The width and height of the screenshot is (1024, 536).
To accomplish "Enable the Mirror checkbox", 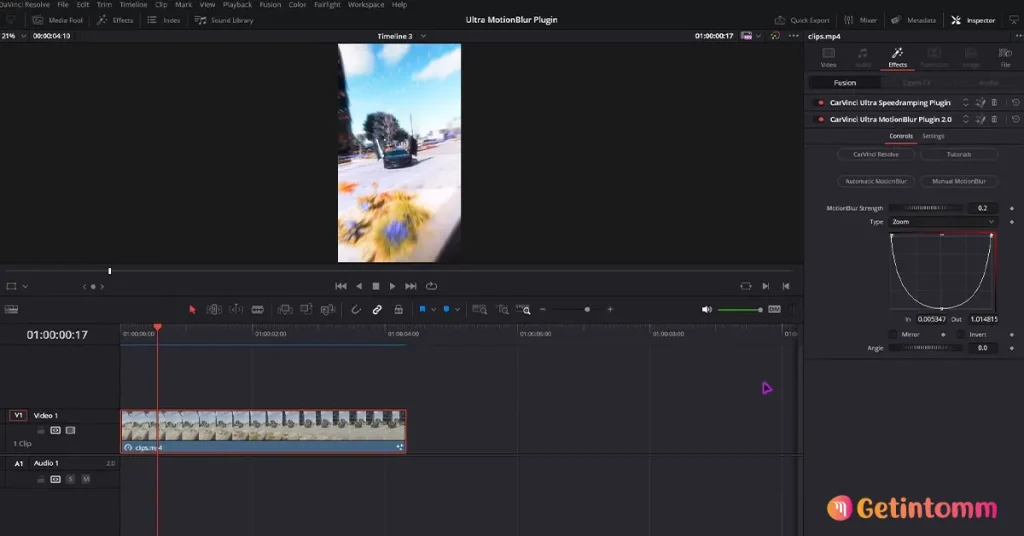I will coord(893,334).
